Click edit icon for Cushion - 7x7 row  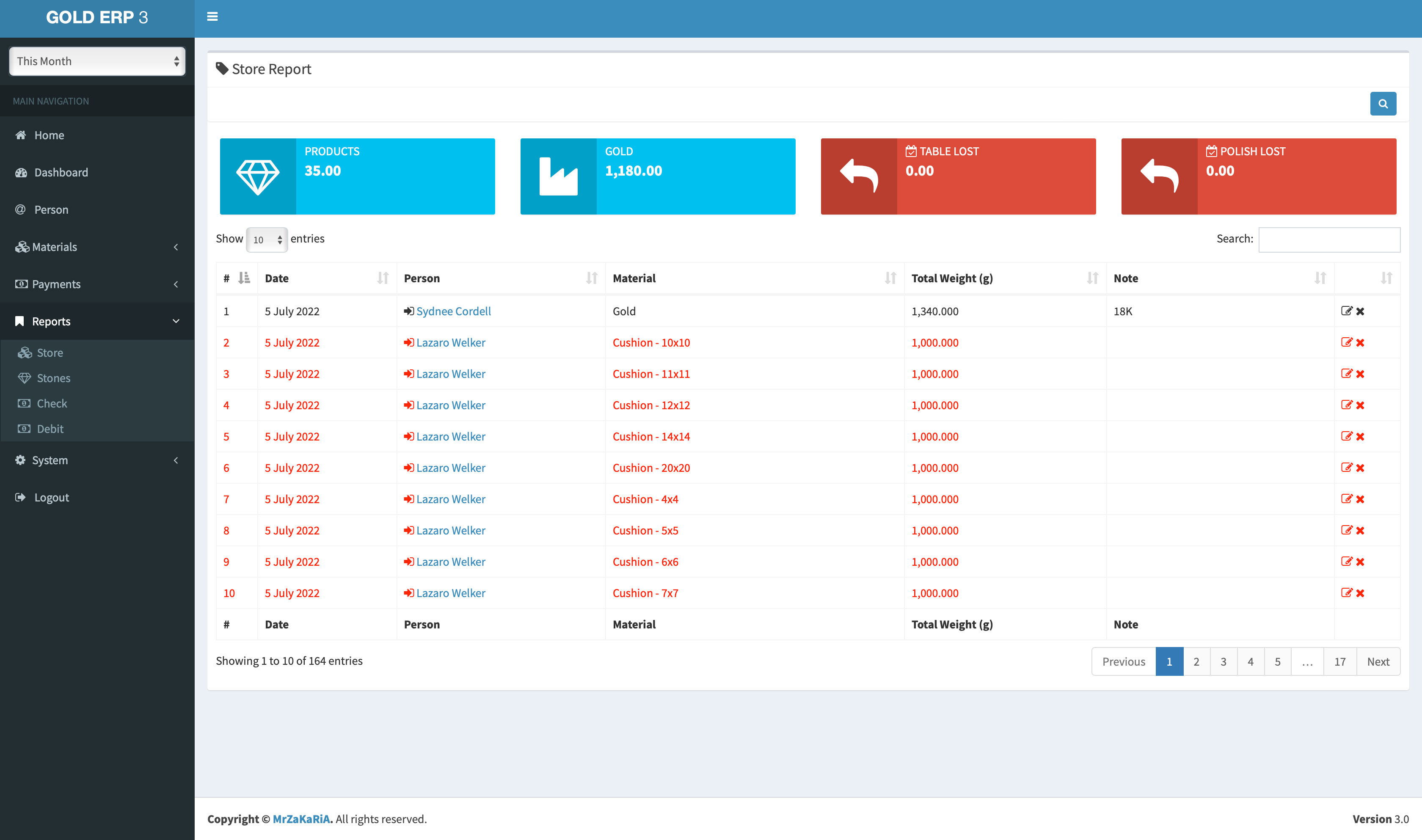pyautogui.click(x=1346, y=592)
